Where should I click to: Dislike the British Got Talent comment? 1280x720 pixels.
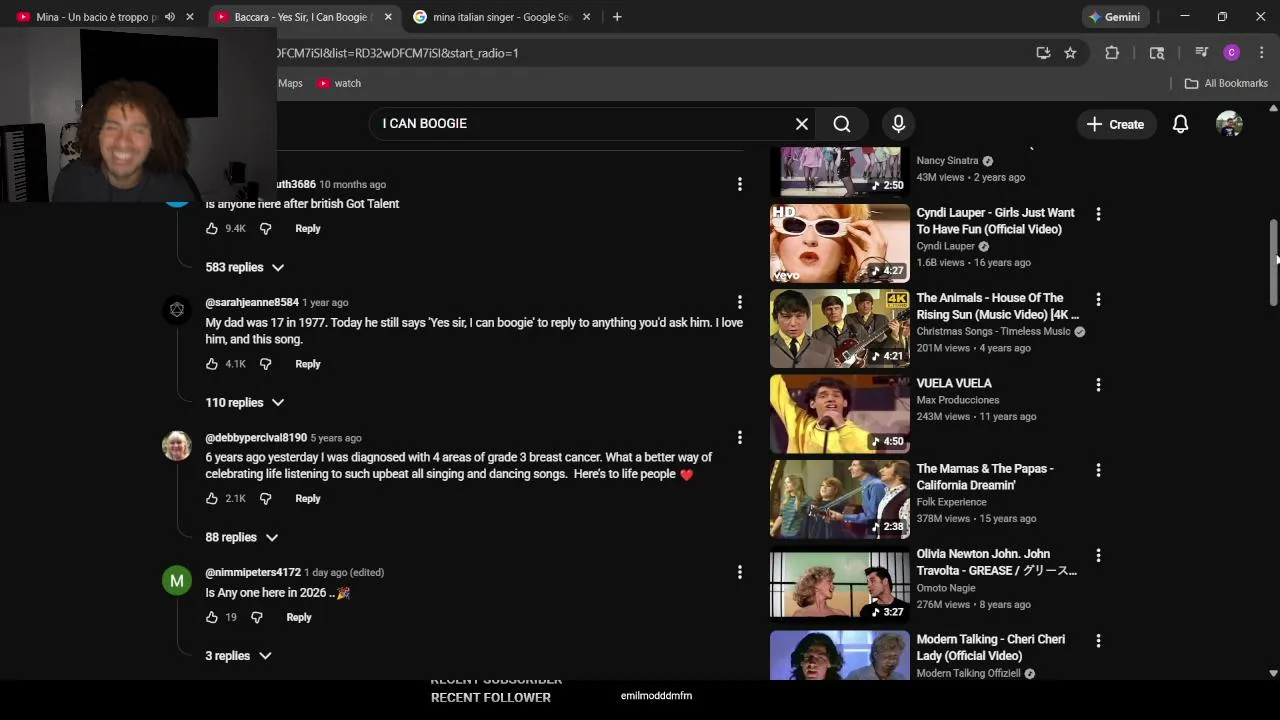(265, 229)
